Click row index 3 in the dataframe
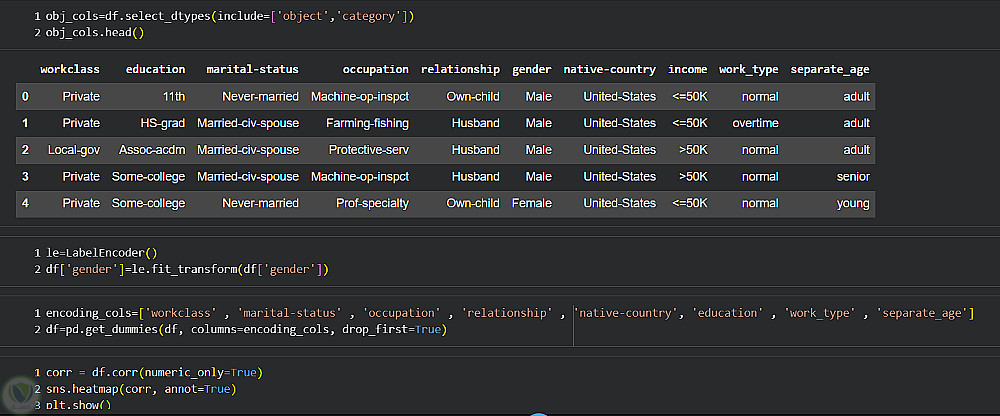Viewport: 1000px width, 416px height. [25, 177]
